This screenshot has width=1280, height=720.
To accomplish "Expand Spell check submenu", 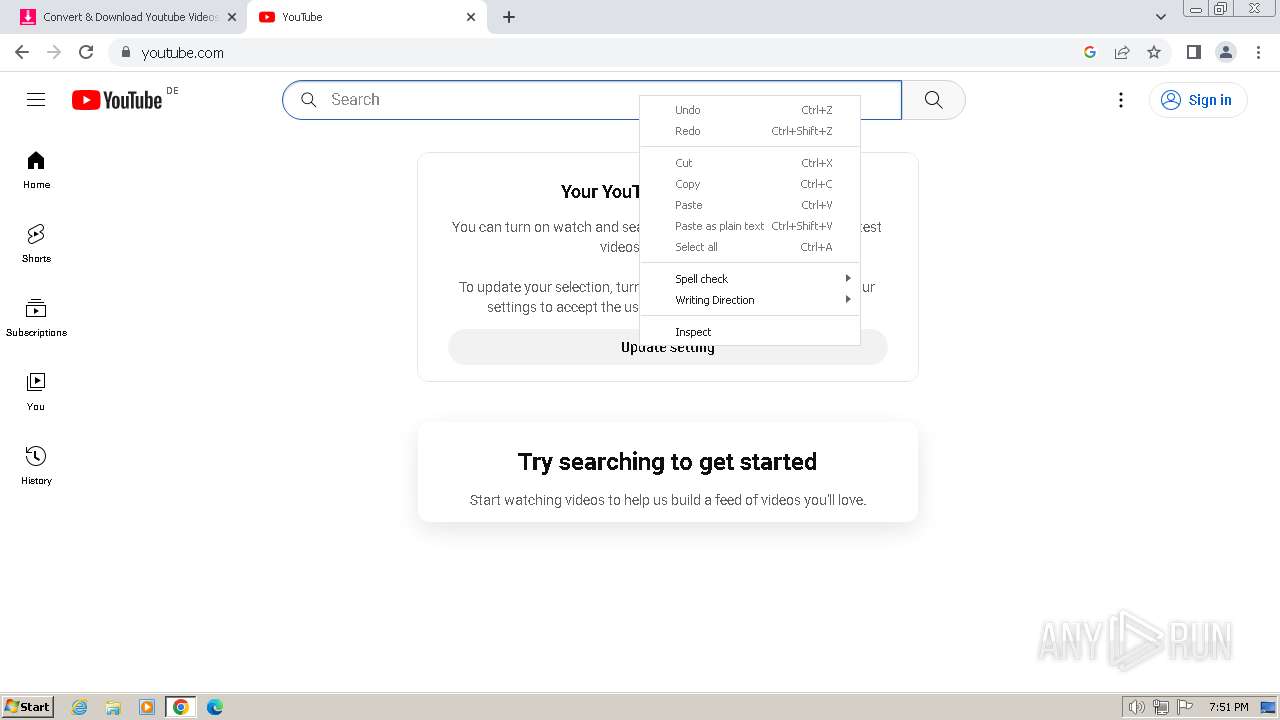I will pyautogui.click(x=750, y=279).
